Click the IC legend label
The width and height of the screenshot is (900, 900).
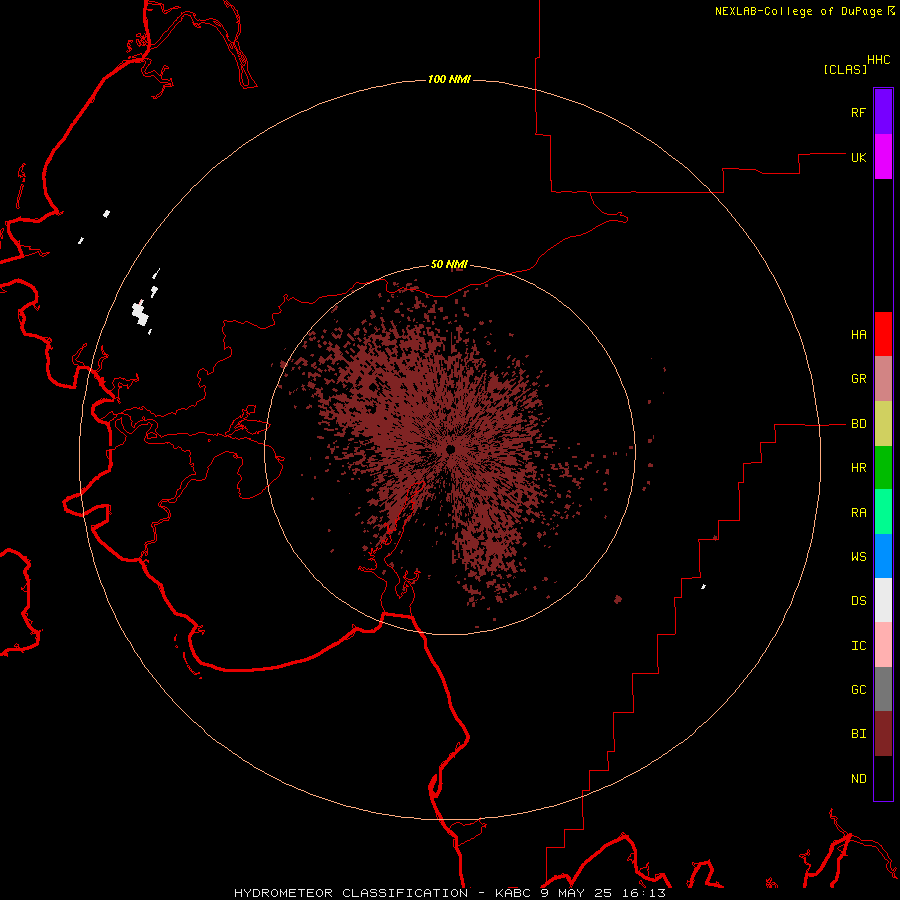859,646
